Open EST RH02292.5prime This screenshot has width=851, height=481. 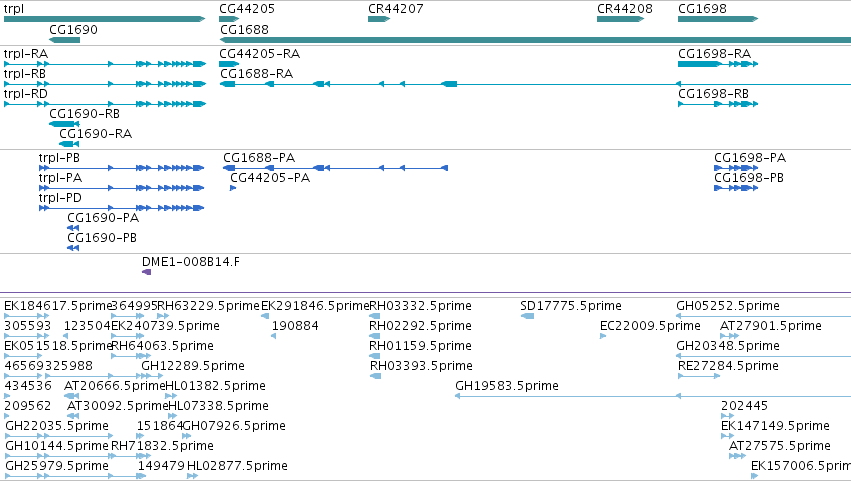[374, 336]
